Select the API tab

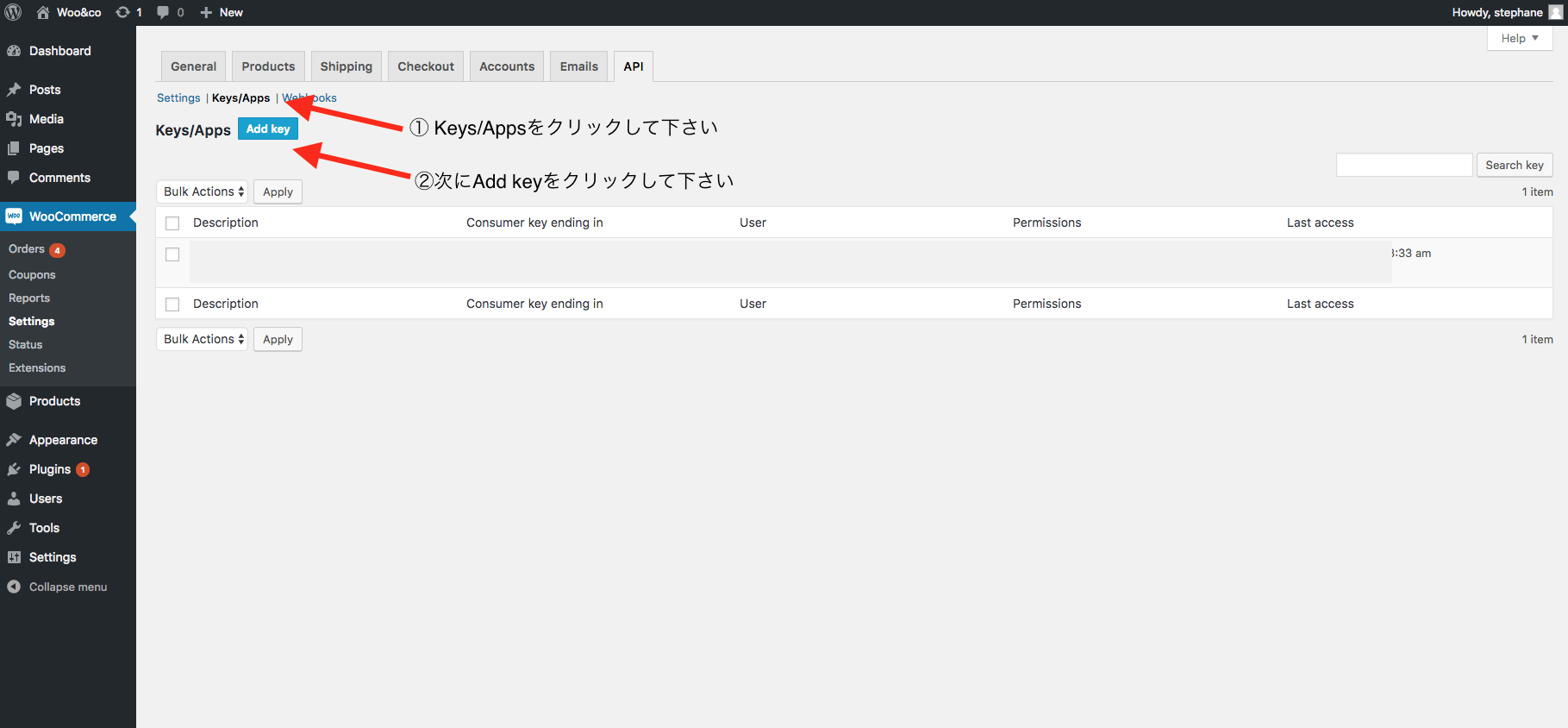tap(634, 66)
